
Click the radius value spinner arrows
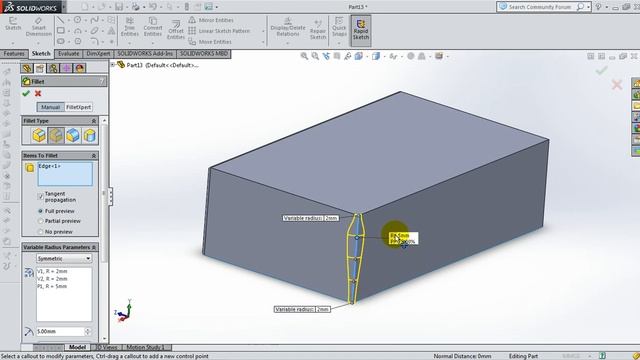pos(88,331)
